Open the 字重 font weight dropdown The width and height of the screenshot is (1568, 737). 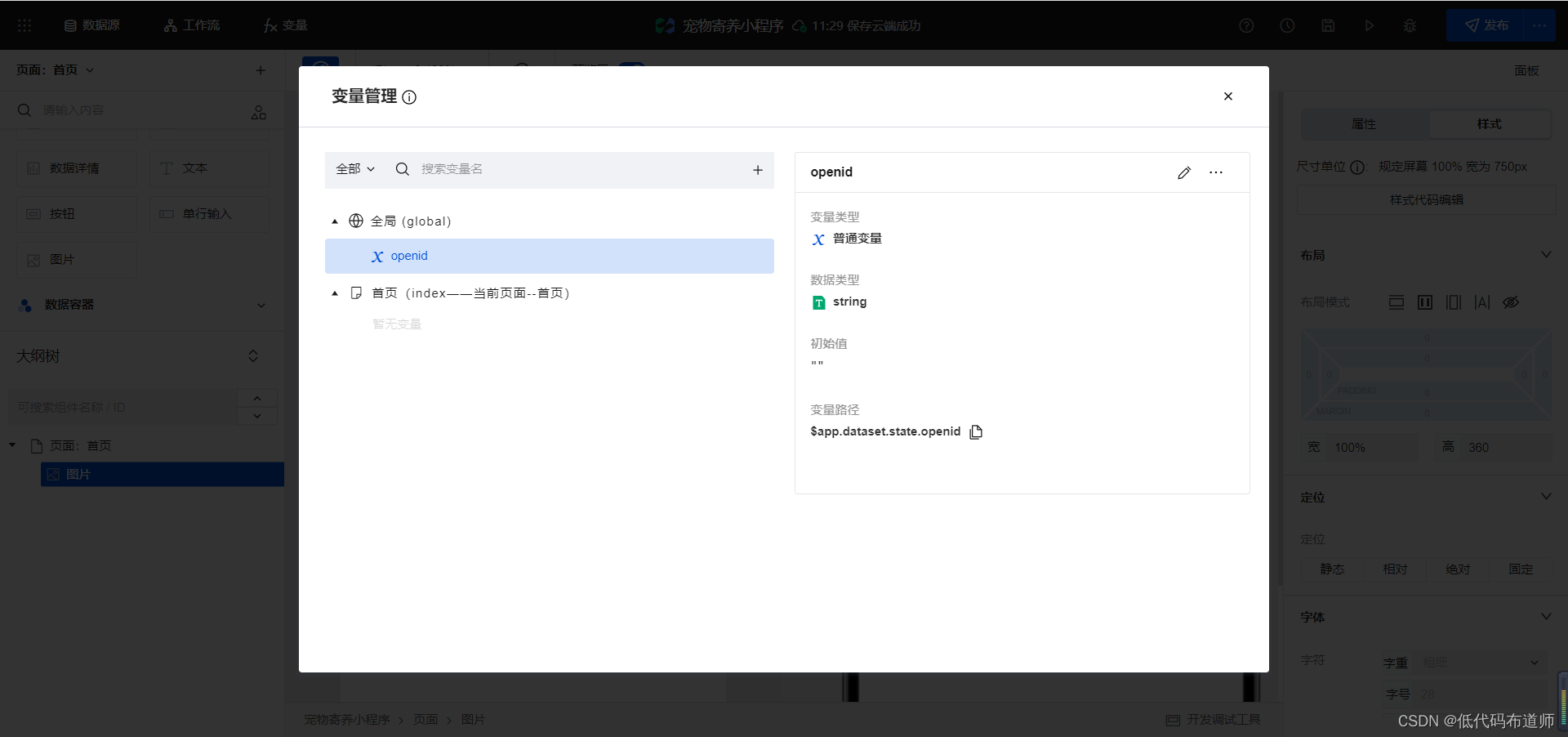point(1480,663)
